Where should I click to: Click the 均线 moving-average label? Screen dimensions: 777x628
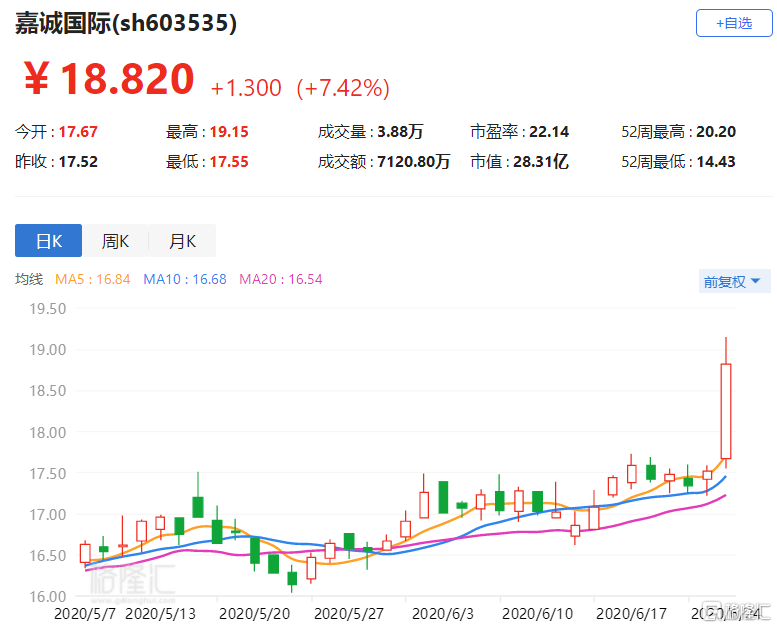[x=29, y=279]
